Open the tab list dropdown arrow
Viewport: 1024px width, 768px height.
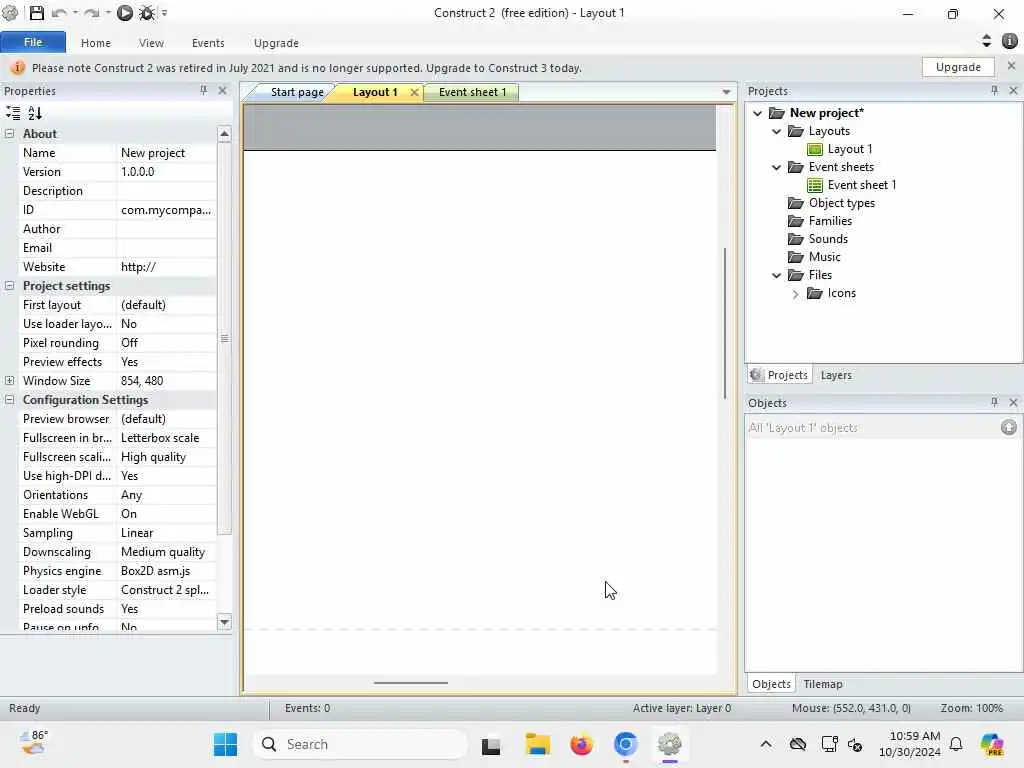click(x=726, y=92)
